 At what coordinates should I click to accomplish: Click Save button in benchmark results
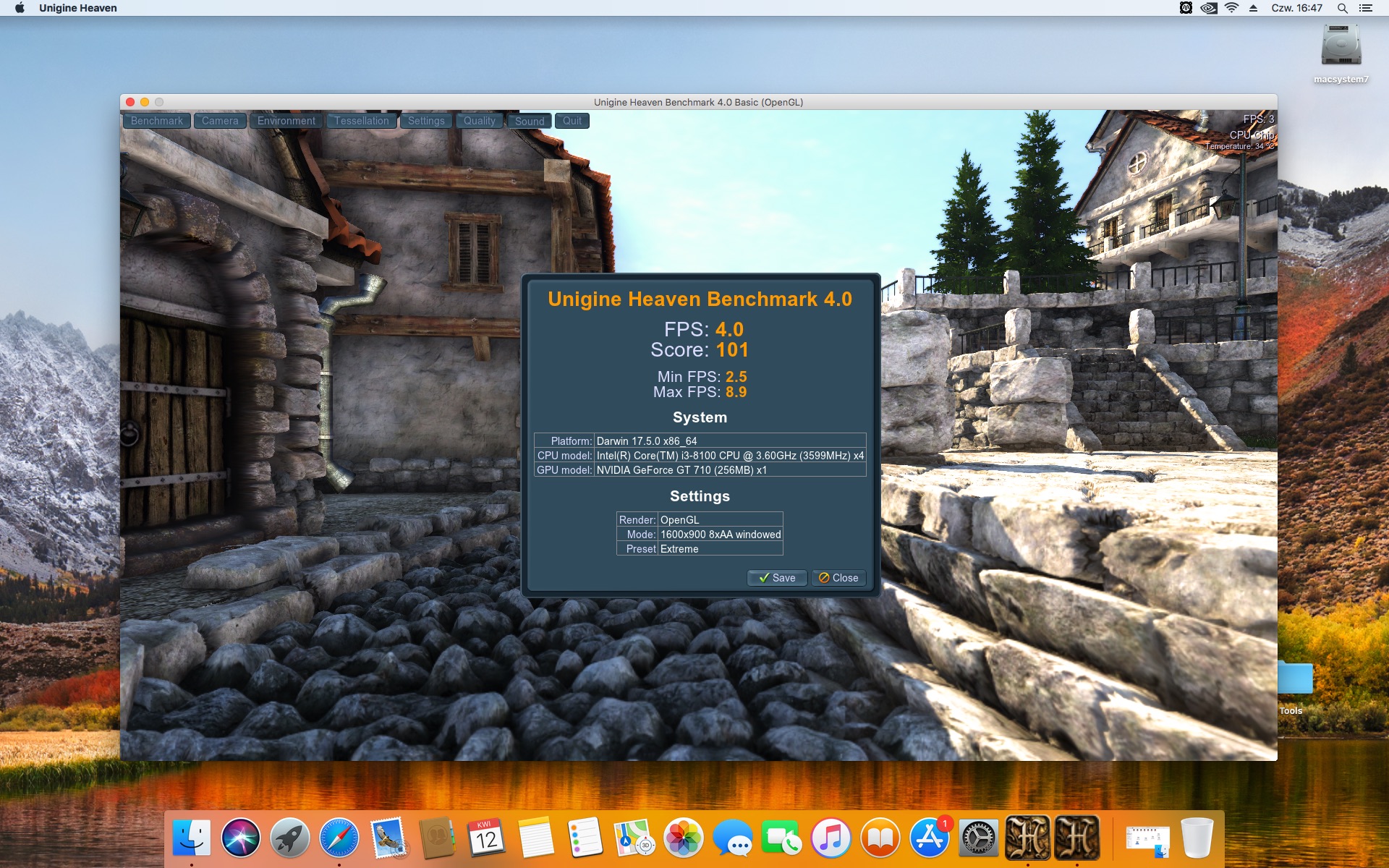coord(777,578)
